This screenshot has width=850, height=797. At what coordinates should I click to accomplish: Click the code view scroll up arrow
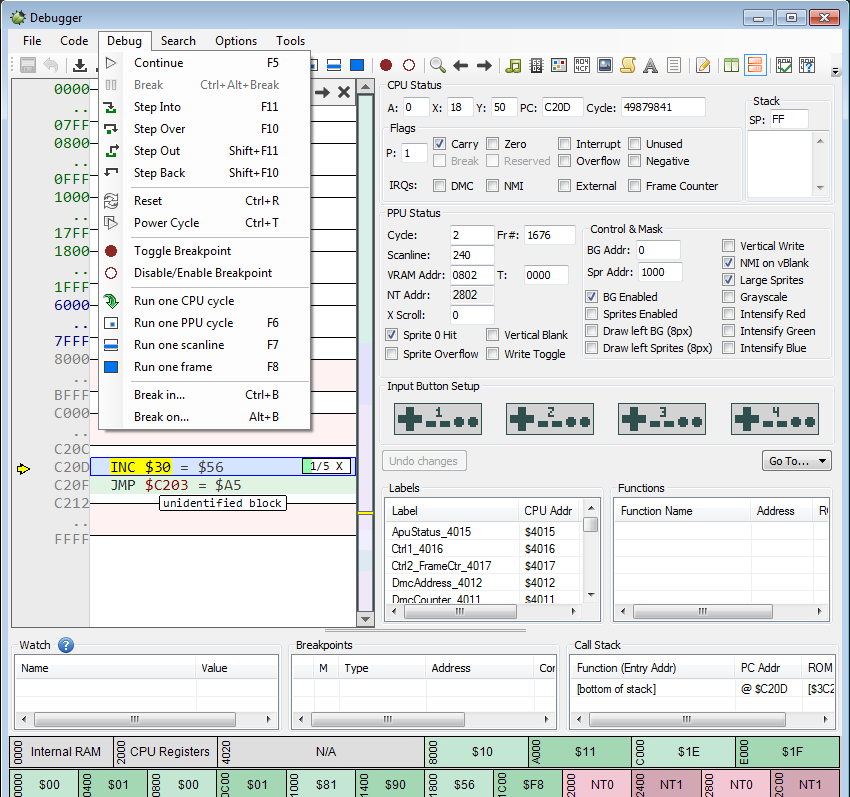coord(365,87)
